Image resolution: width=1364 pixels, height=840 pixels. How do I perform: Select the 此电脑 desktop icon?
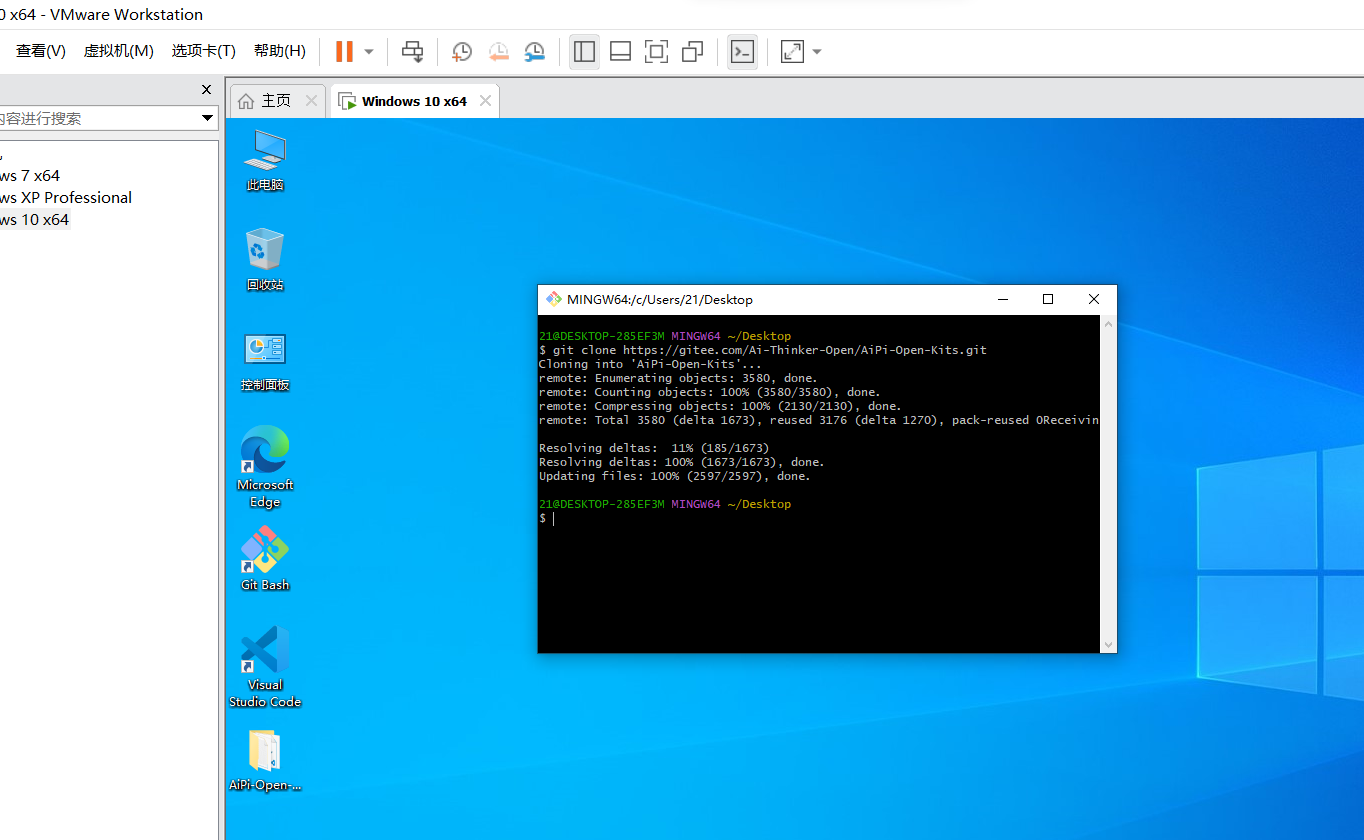265,160
